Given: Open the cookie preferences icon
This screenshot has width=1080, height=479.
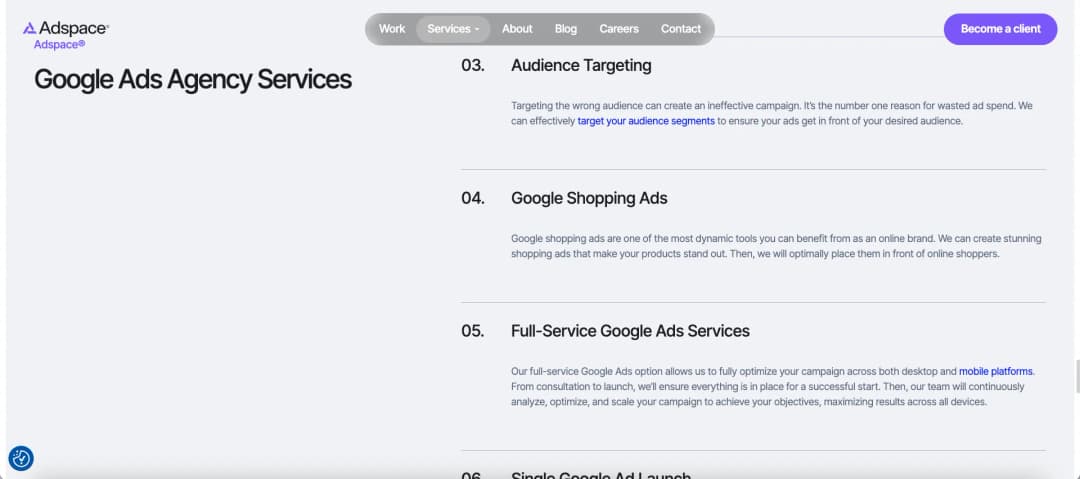Looking at the screenshot, I should (x=21, y=458).
